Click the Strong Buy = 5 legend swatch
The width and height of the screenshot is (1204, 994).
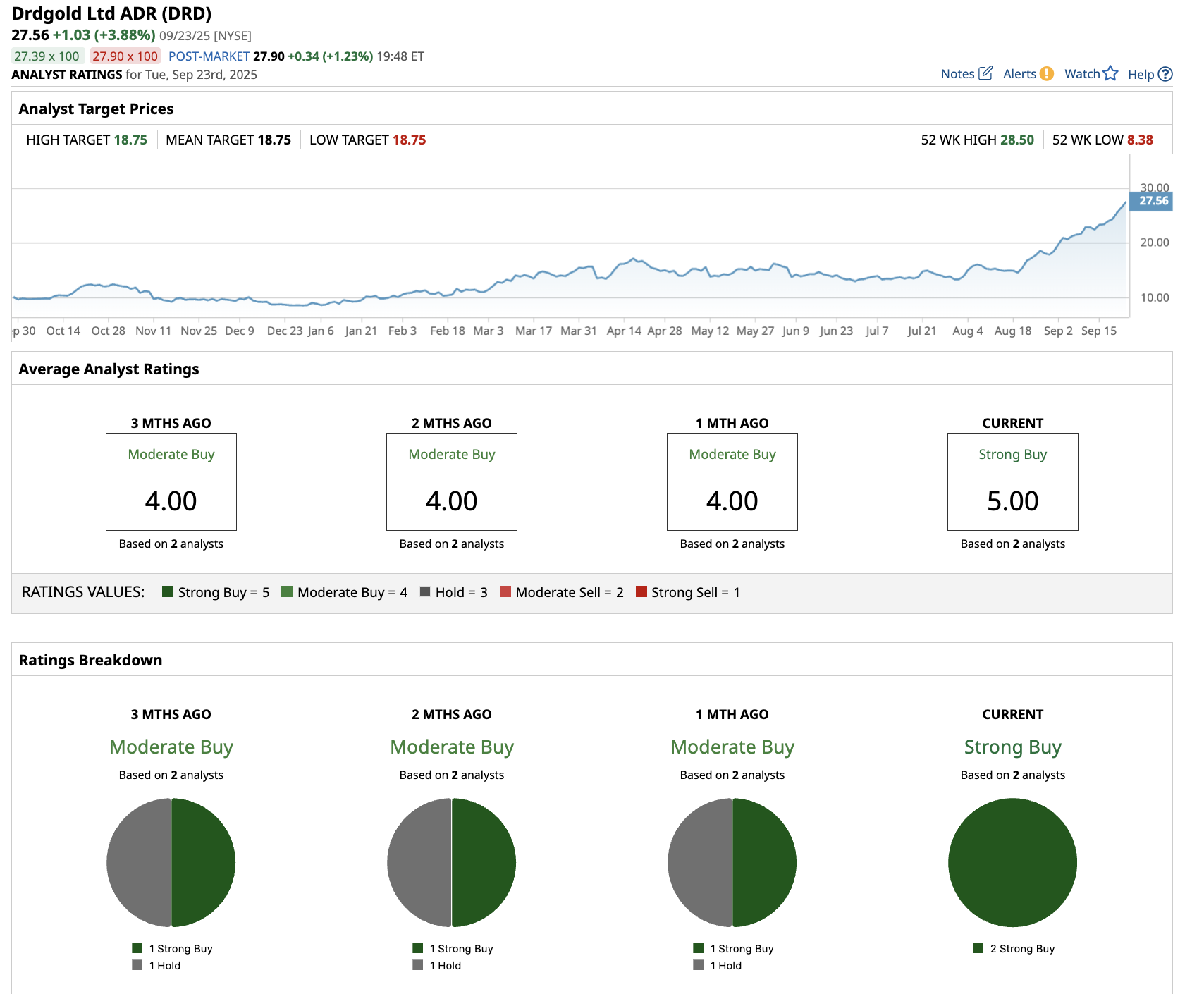tap(168, 591)
